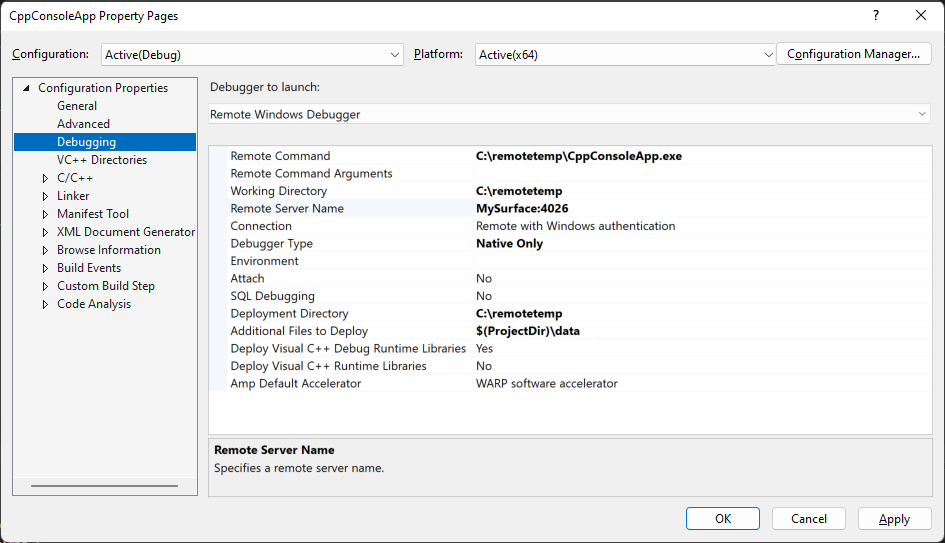
Task: Expand the C/C++ tree node
Action: (x=45, y=178)
